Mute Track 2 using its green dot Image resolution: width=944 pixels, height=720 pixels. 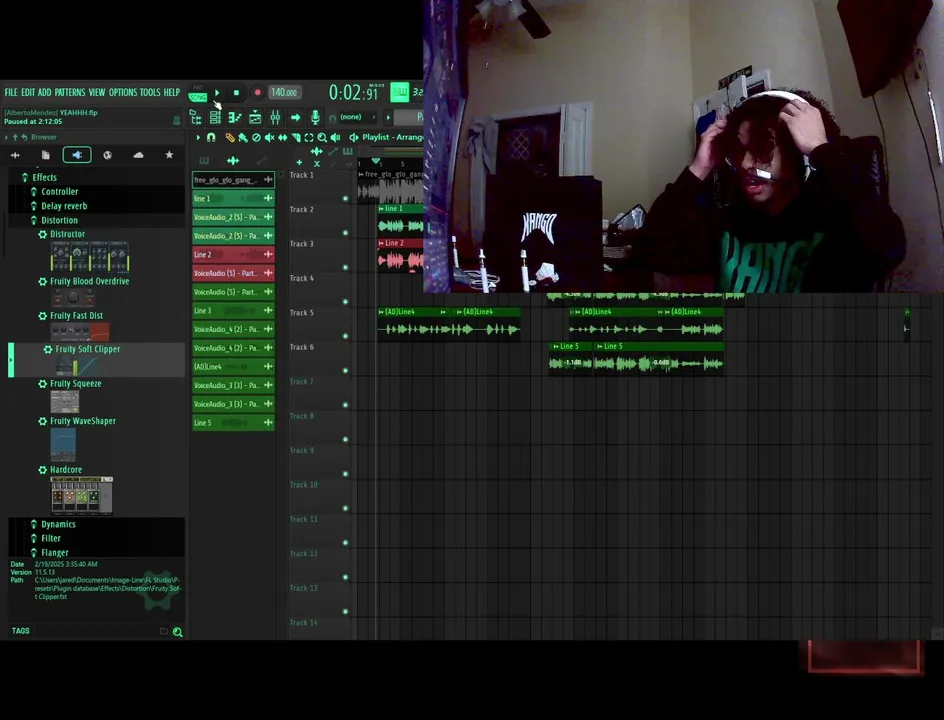[346, 233]
